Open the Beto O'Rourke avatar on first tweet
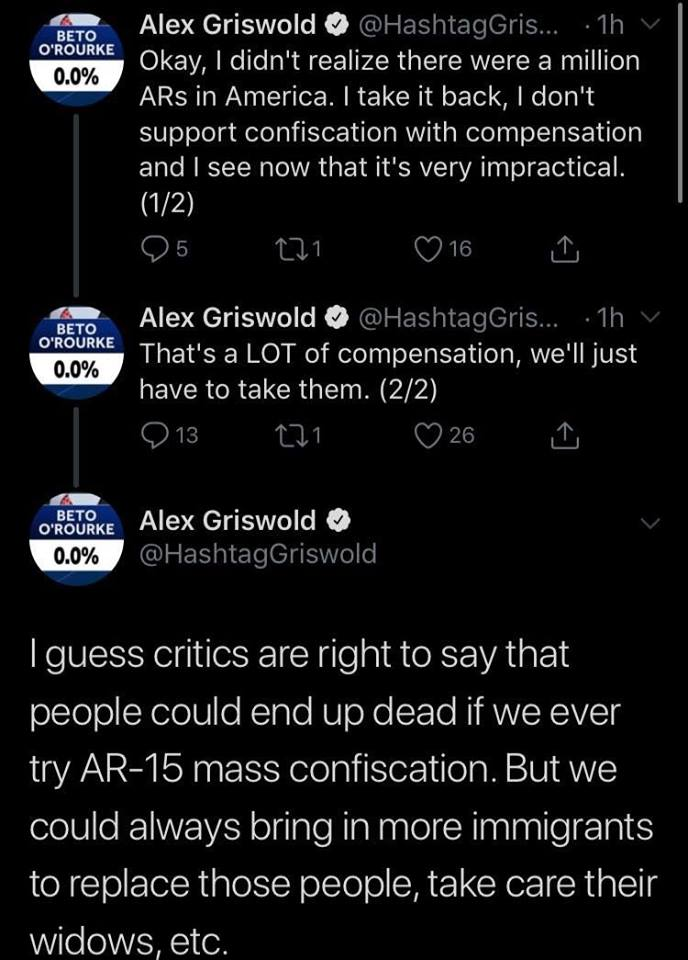Screen dimensions: 688x960 (x=76, y=60)
